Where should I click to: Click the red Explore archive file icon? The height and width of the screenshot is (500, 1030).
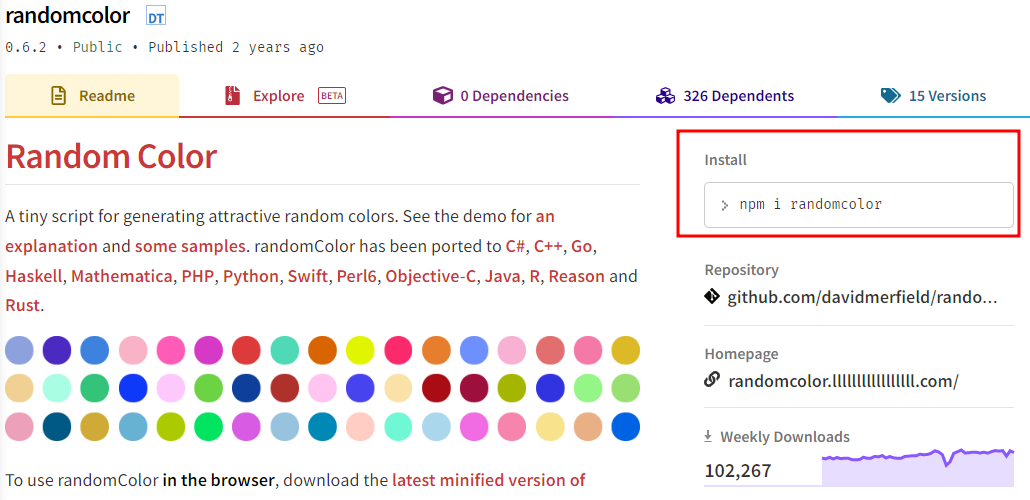(233, 96)
